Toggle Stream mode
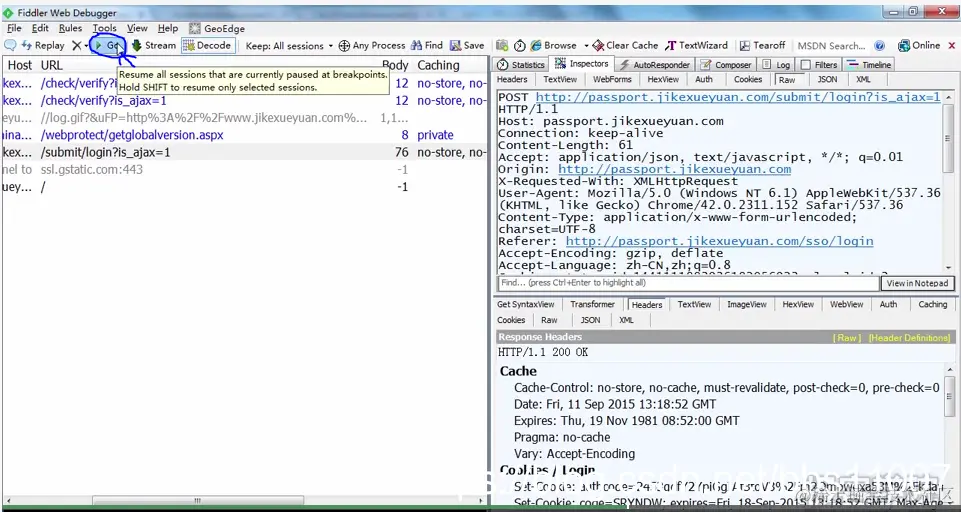Image resolution: width=961 pixels, height=512 pixels. (154, 45)
